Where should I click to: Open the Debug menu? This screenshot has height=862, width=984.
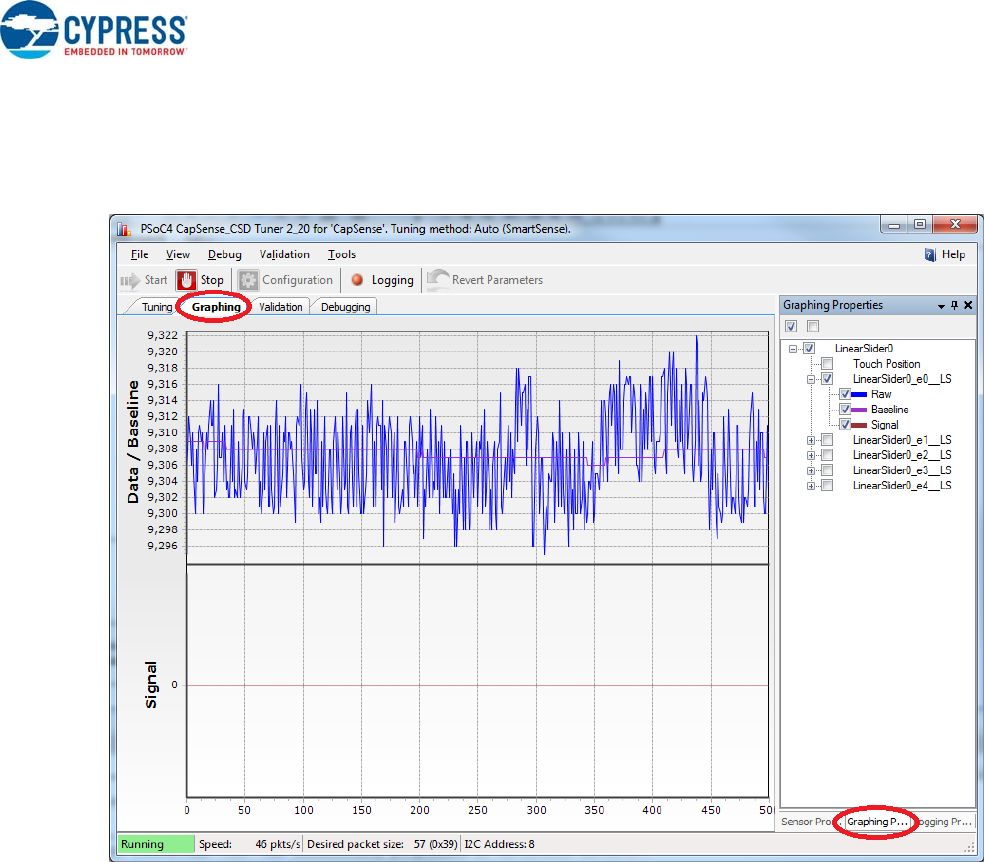[x=224, y=255]
